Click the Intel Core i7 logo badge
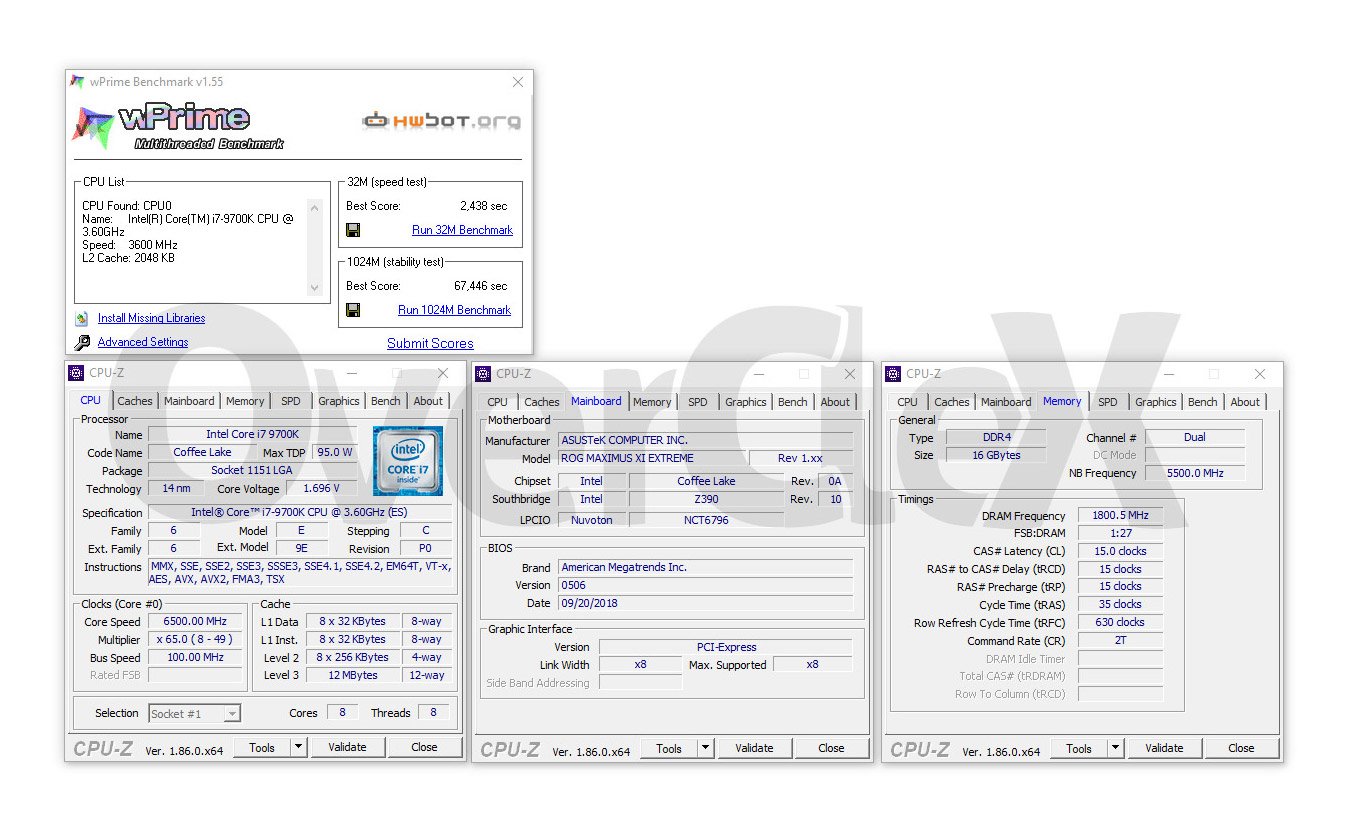The image size is (1352, 840). click(x=407, y=460)
